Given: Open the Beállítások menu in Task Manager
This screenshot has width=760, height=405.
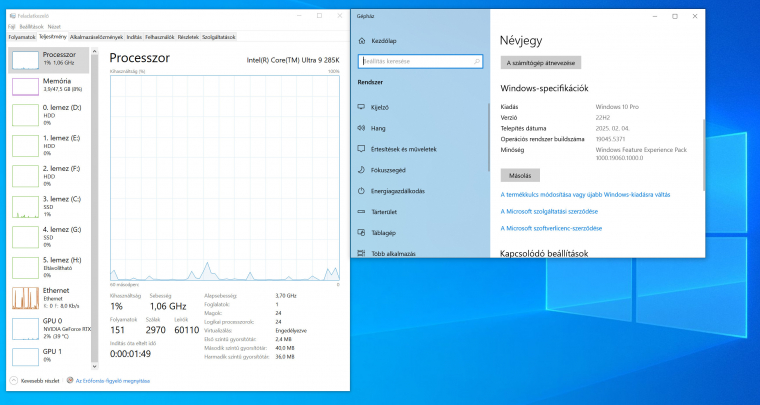Looking at the screenshot, I should click(32, 27).
